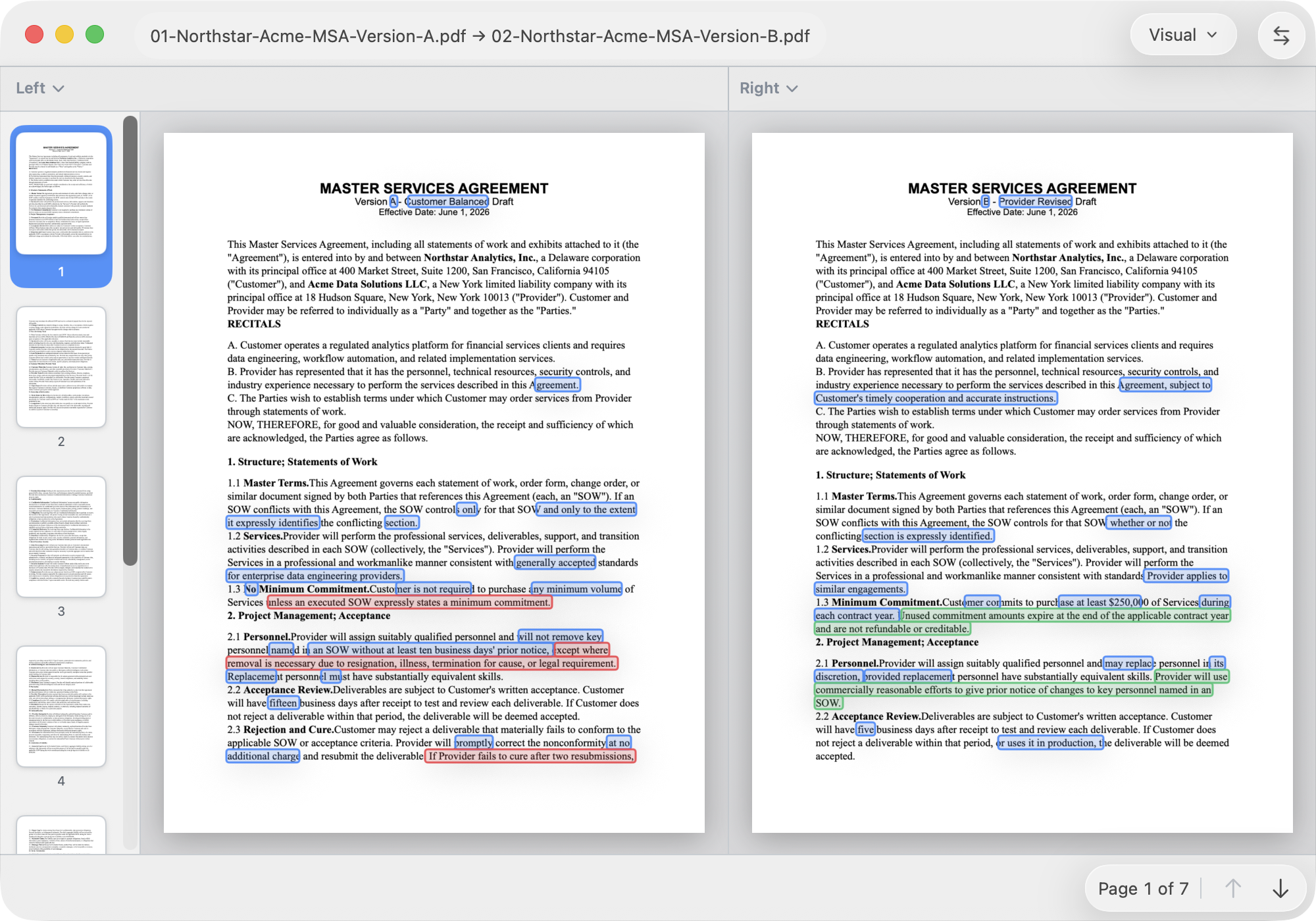This screenshot has width=1316, height=921.
Task: Click left document 'MASTER SERVICES AGREEMENT' heading
Action: tap(434, 188)
